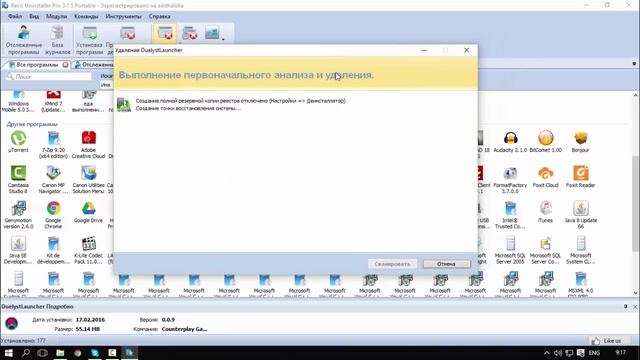The image size is (640, 360).
Task: Pin the DuelystLauncher details panel
Action: (x=626, y=306)
